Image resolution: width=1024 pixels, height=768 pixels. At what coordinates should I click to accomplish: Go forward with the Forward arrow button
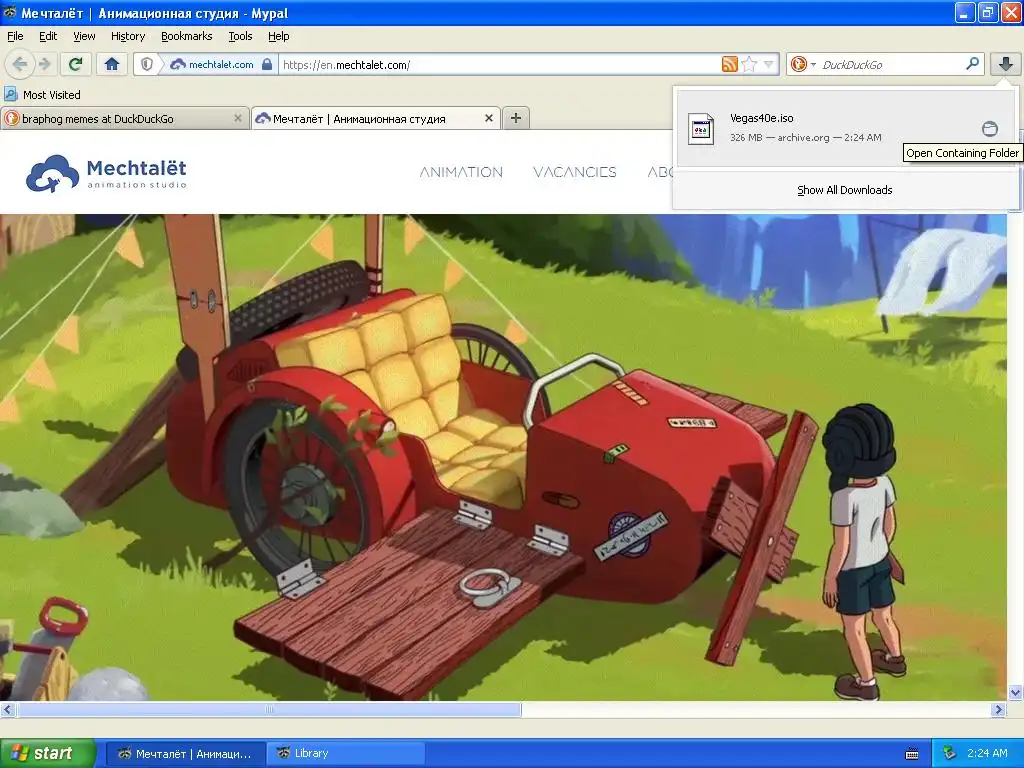point(44,65)
